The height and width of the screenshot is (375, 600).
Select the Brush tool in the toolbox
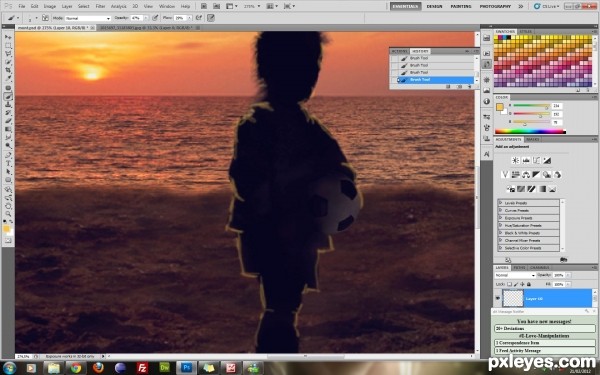tap(8, 96)
